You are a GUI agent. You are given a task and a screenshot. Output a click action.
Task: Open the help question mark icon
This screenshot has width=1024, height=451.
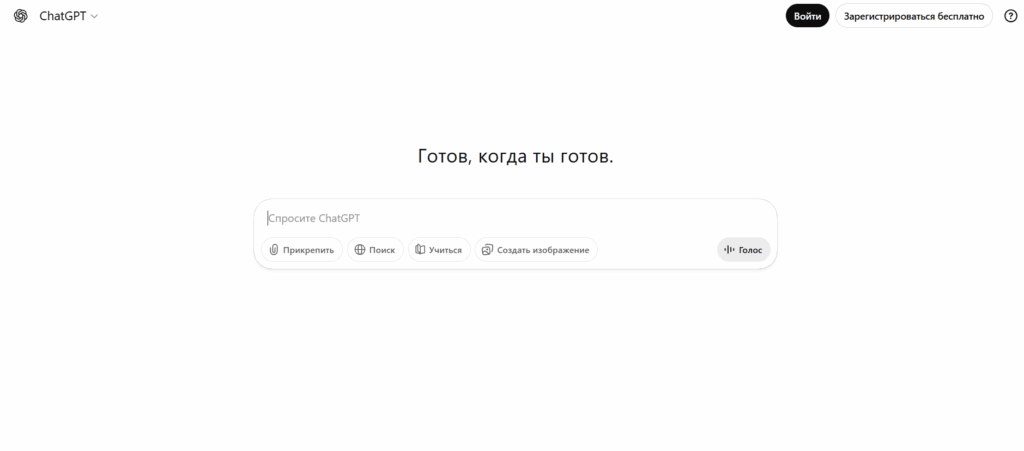tap(1010, 16)
